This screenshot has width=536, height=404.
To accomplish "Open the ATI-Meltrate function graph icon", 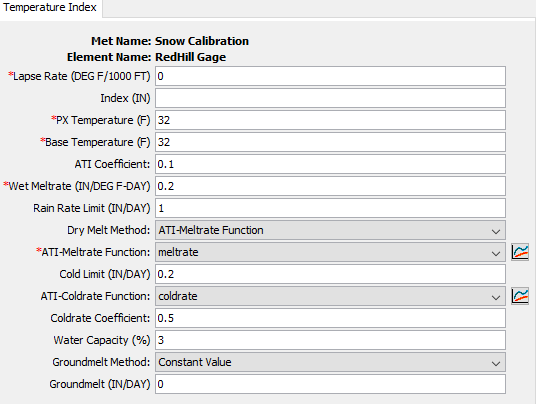I will pos(520,252).
